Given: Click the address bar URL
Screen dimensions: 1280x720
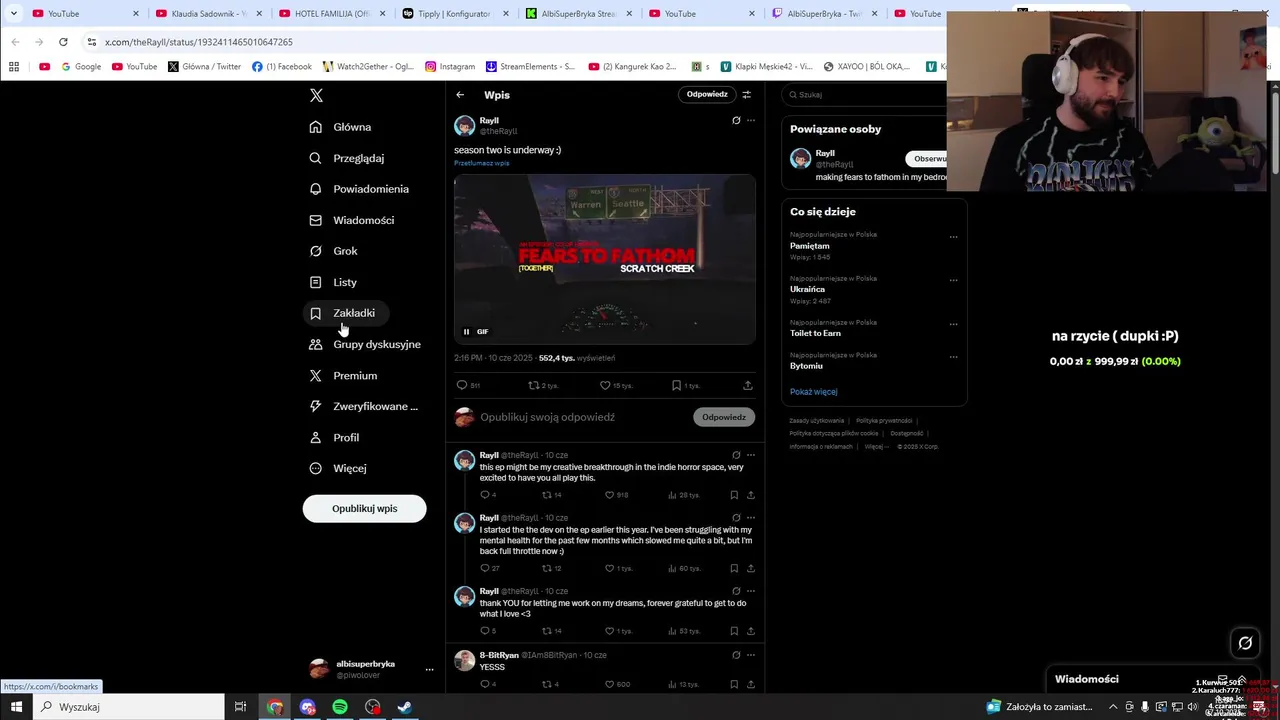Looking at the screenshot, I should coord(198,42).
